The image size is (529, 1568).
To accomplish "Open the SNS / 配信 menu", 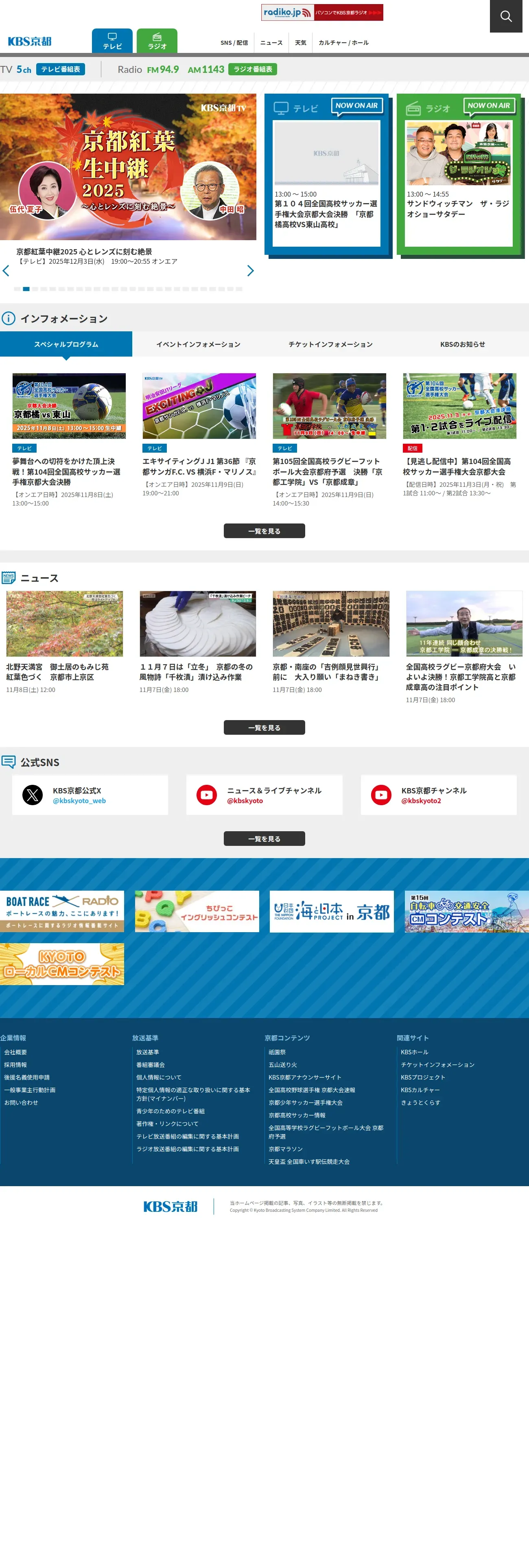I will 234,43.
